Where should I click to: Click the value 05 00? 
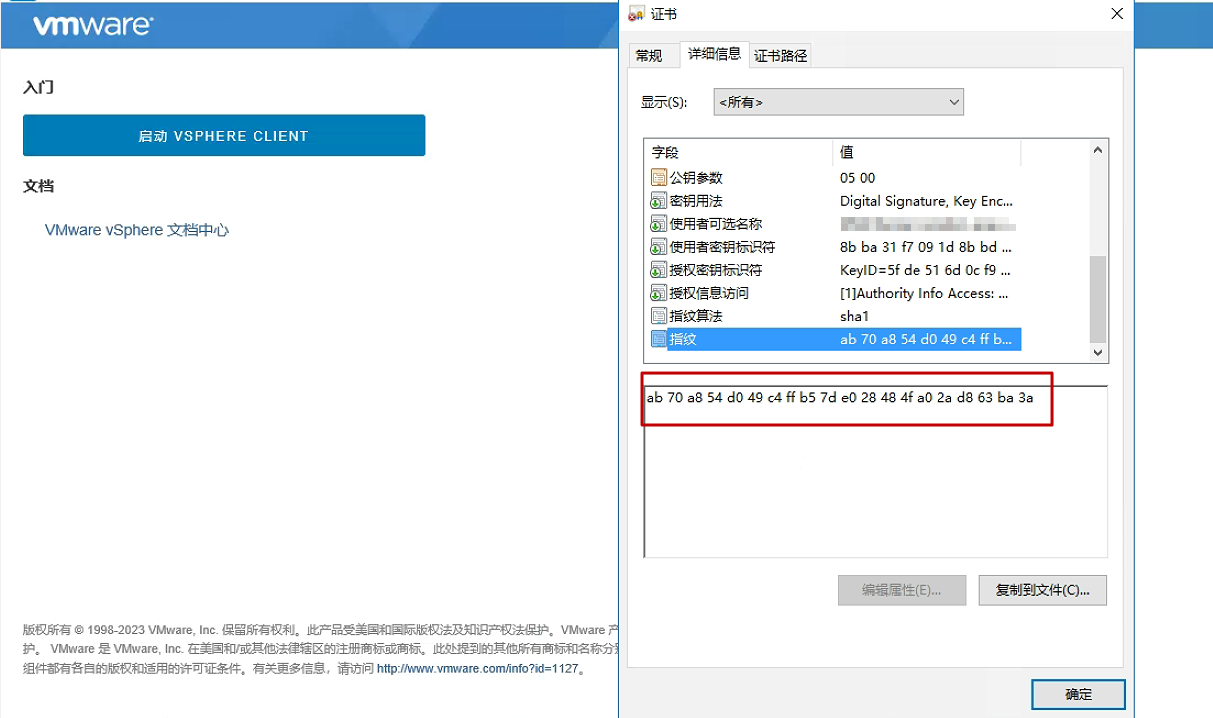[x=858, y=178]
